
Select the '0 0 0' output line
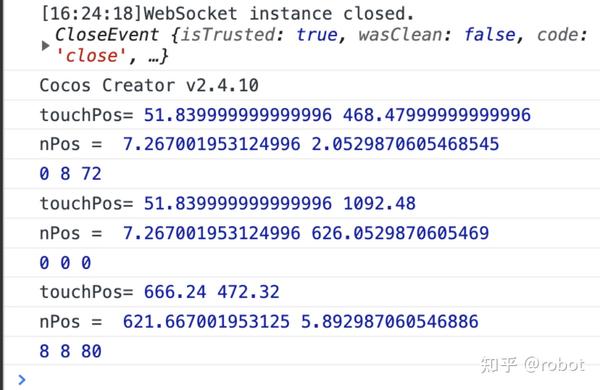65,263
